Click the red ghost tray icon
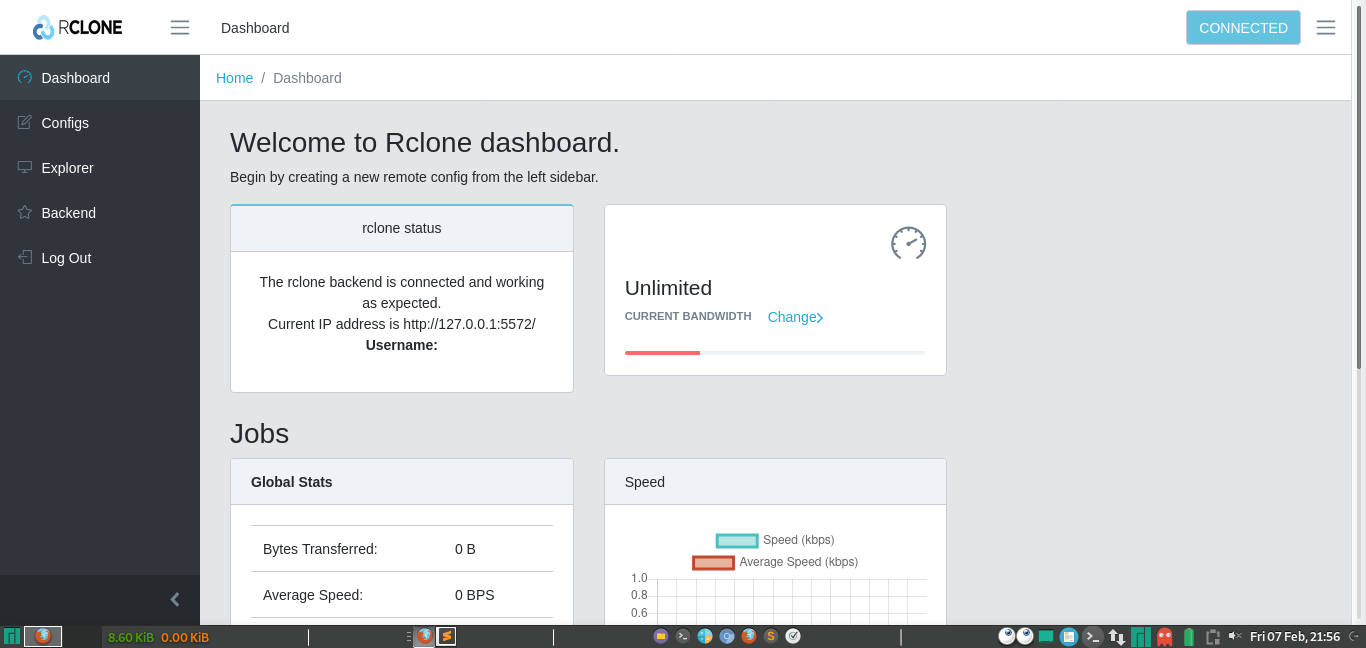 [x=1164, y=636]
